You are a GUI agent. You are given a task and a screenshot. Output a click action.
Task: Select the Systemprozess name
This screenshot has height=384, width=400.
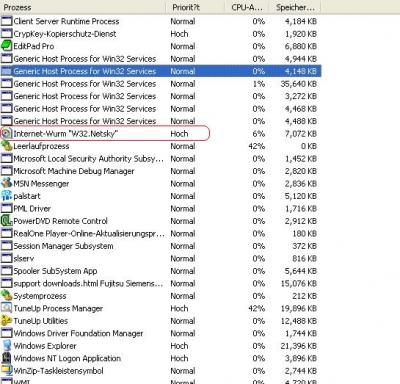(x=40, y=296)
